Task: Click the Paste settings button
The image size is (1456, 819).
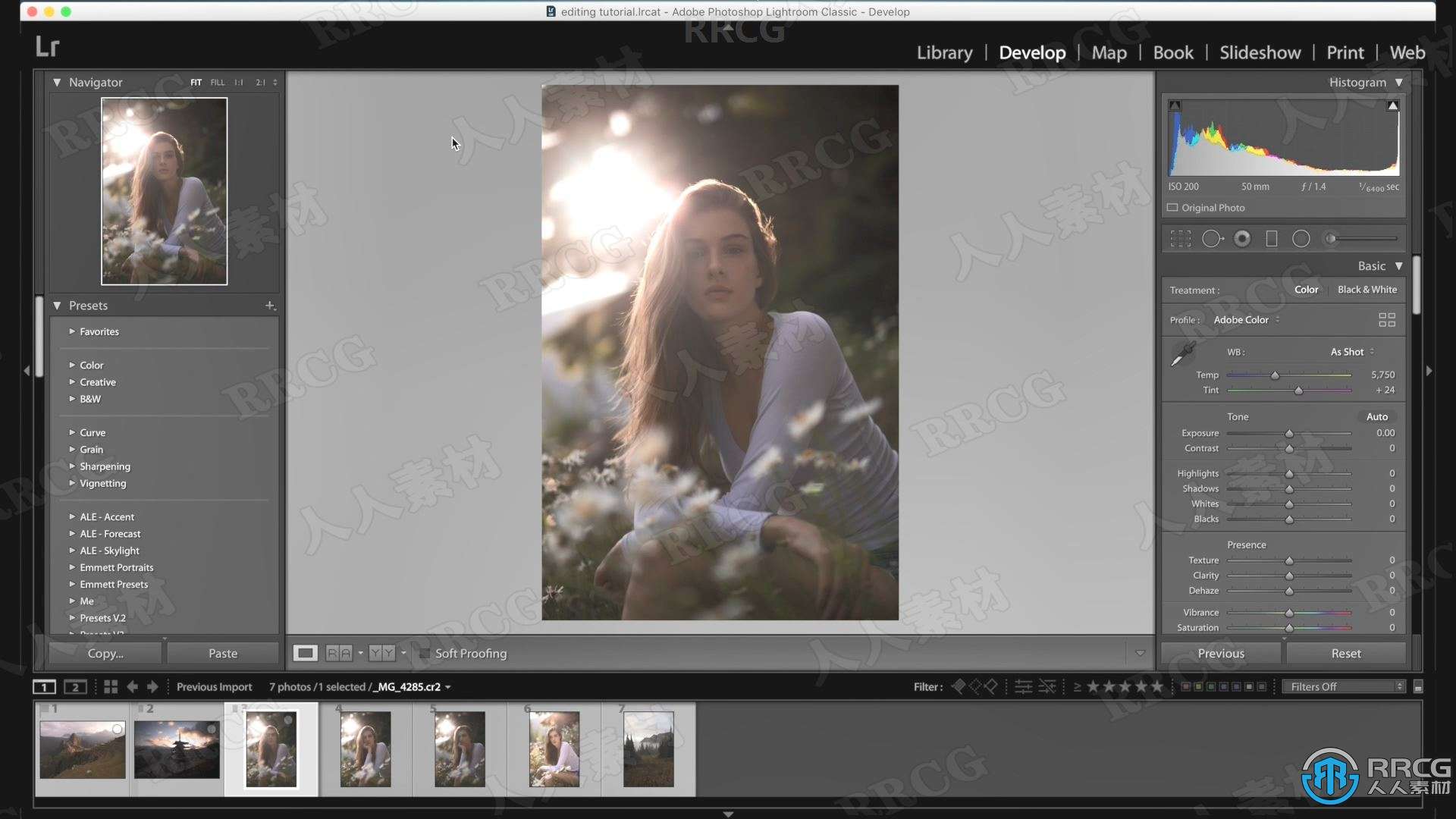Action: coord(222,652)
